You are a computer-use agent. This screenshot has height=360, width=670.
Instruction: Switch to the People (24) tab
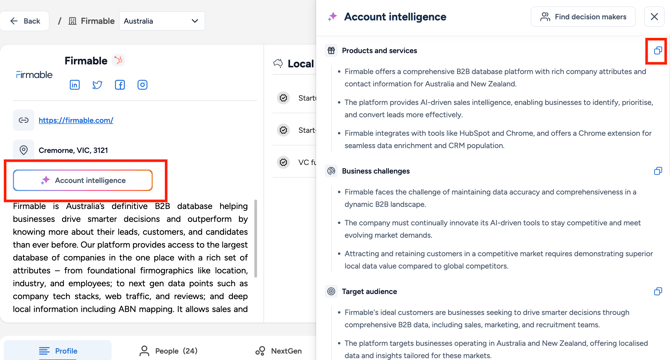coord(168,351)
